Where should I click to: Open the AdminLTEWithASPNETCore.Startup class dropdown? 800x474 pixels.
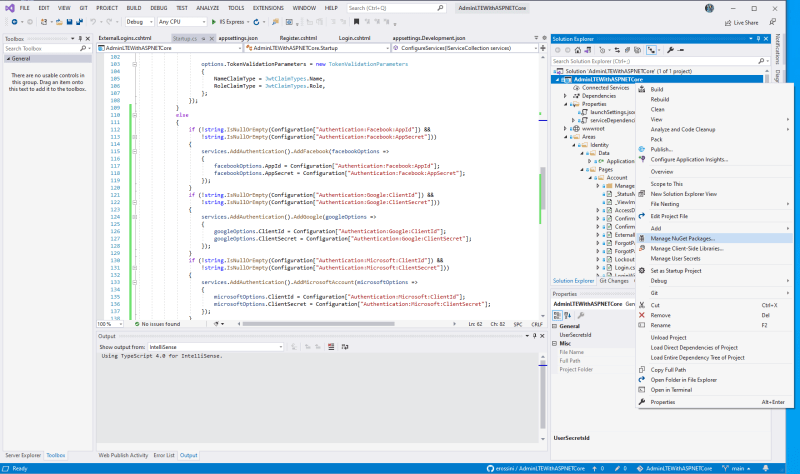point(316,48)
